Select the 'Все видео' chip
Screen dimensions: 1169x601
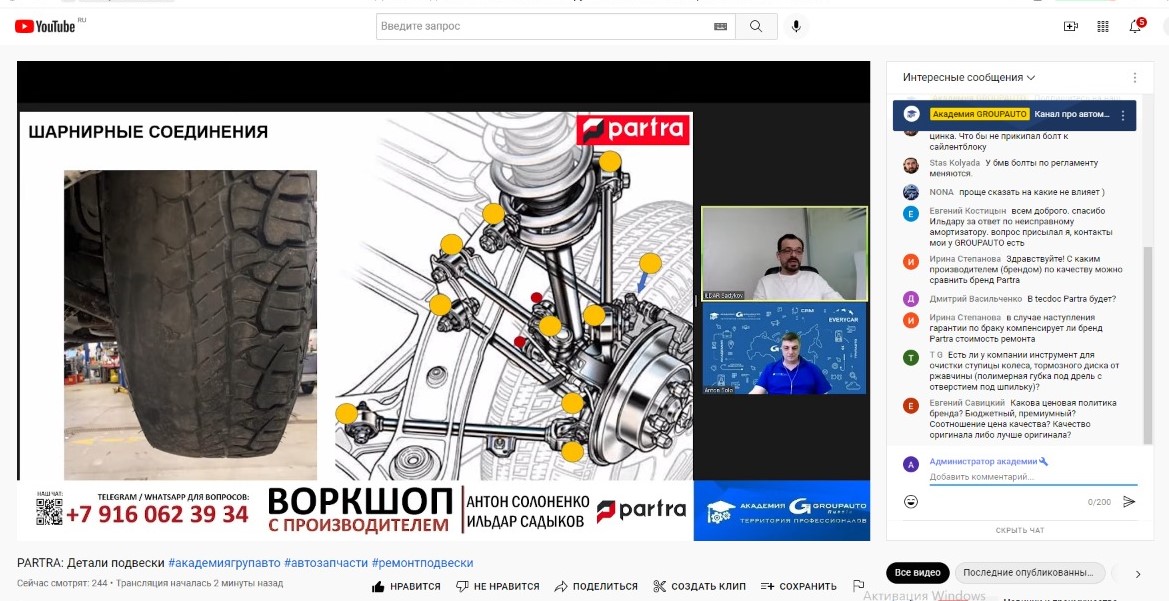pyautogui.click(x=917, y=573)
